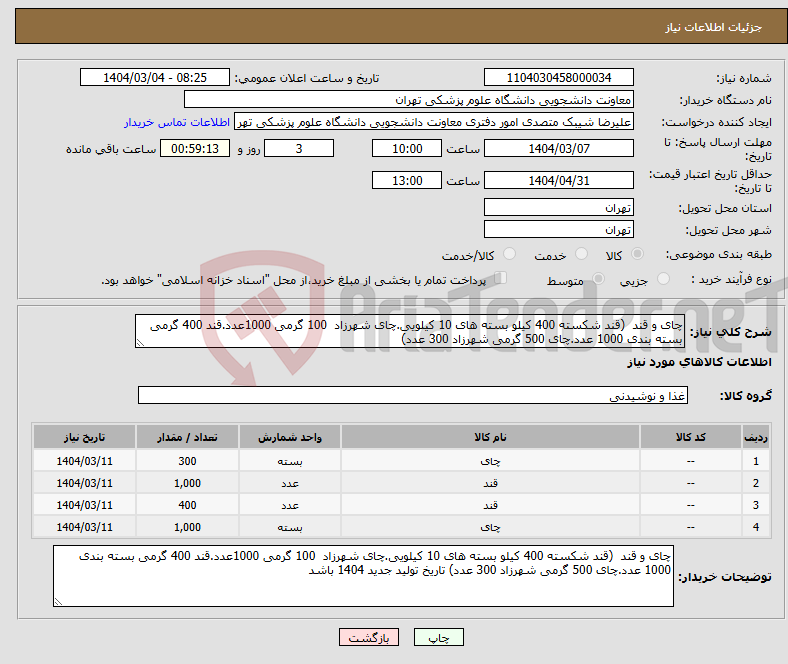This screenshot has width=788, height=664.
Task: Click the resize grip of description textarea
Action: click(140, 343)
